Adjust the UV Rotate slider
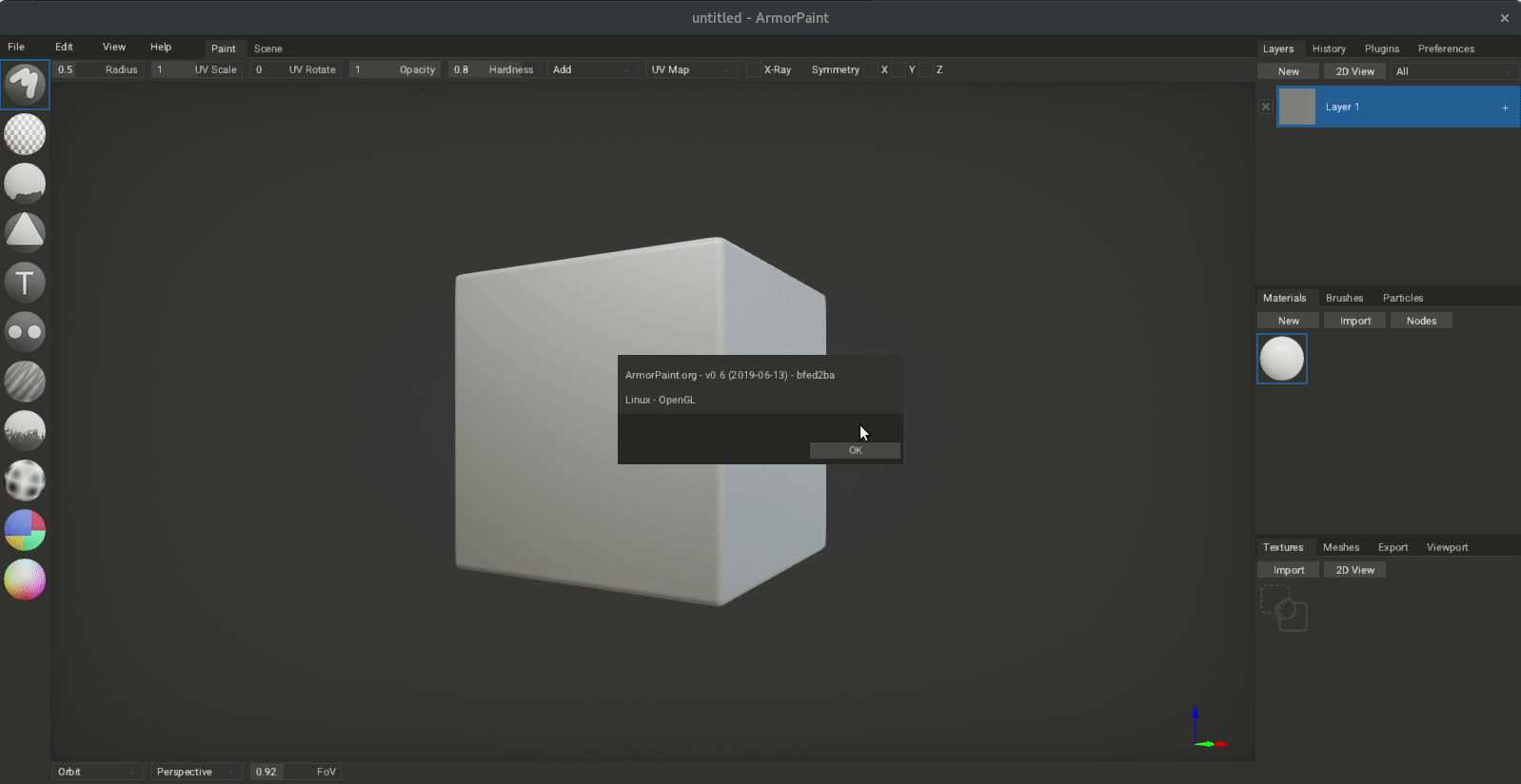Image resolution: width=1521 pixels, height=784 pixels. 296,69
